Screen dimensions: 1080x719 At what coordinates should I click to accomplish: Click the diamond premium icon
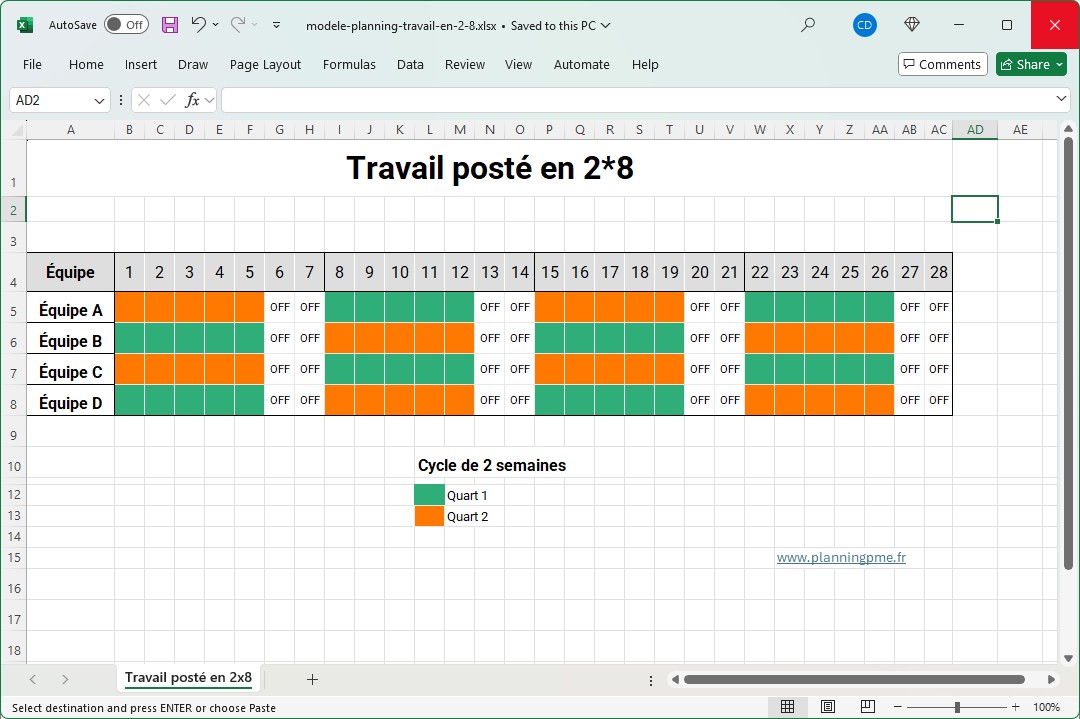(x=911, y=25)
